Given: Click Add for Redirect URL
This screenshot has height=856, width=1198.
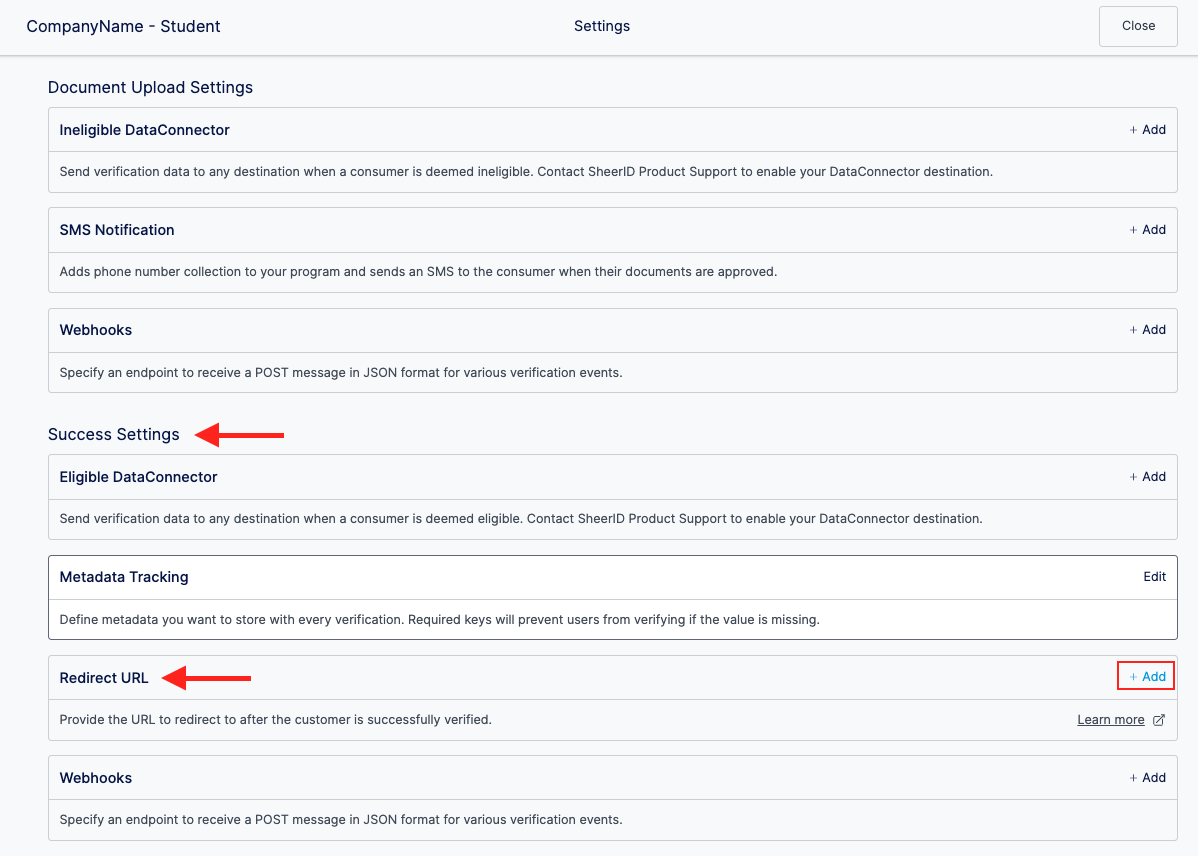Looking at the screenshot, I should pos(1147,677).
